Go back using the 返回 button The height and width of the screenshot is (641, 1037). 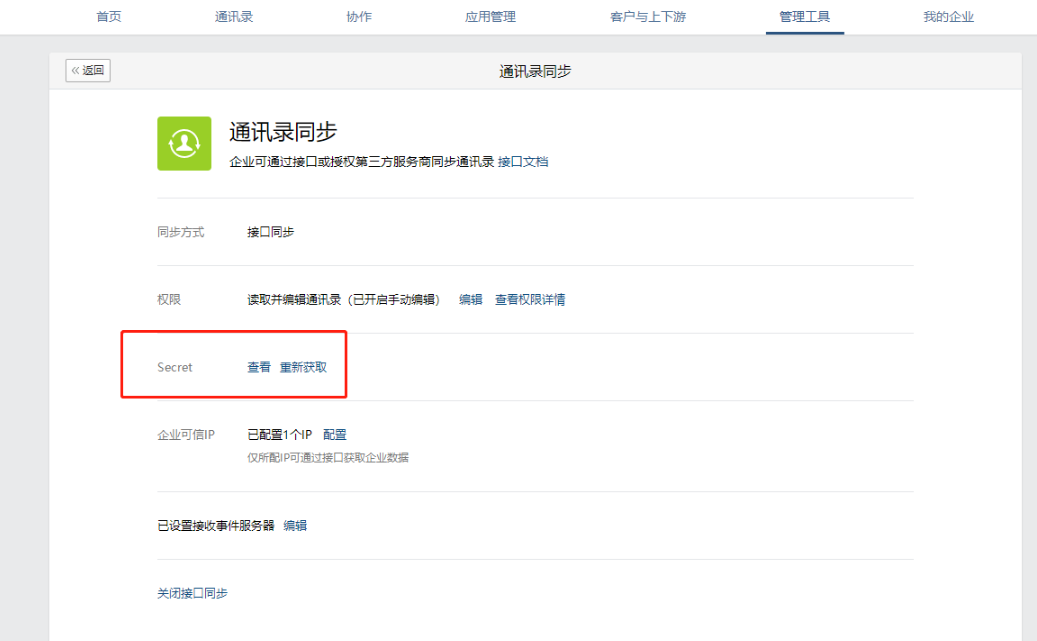[x=88, y=70]
